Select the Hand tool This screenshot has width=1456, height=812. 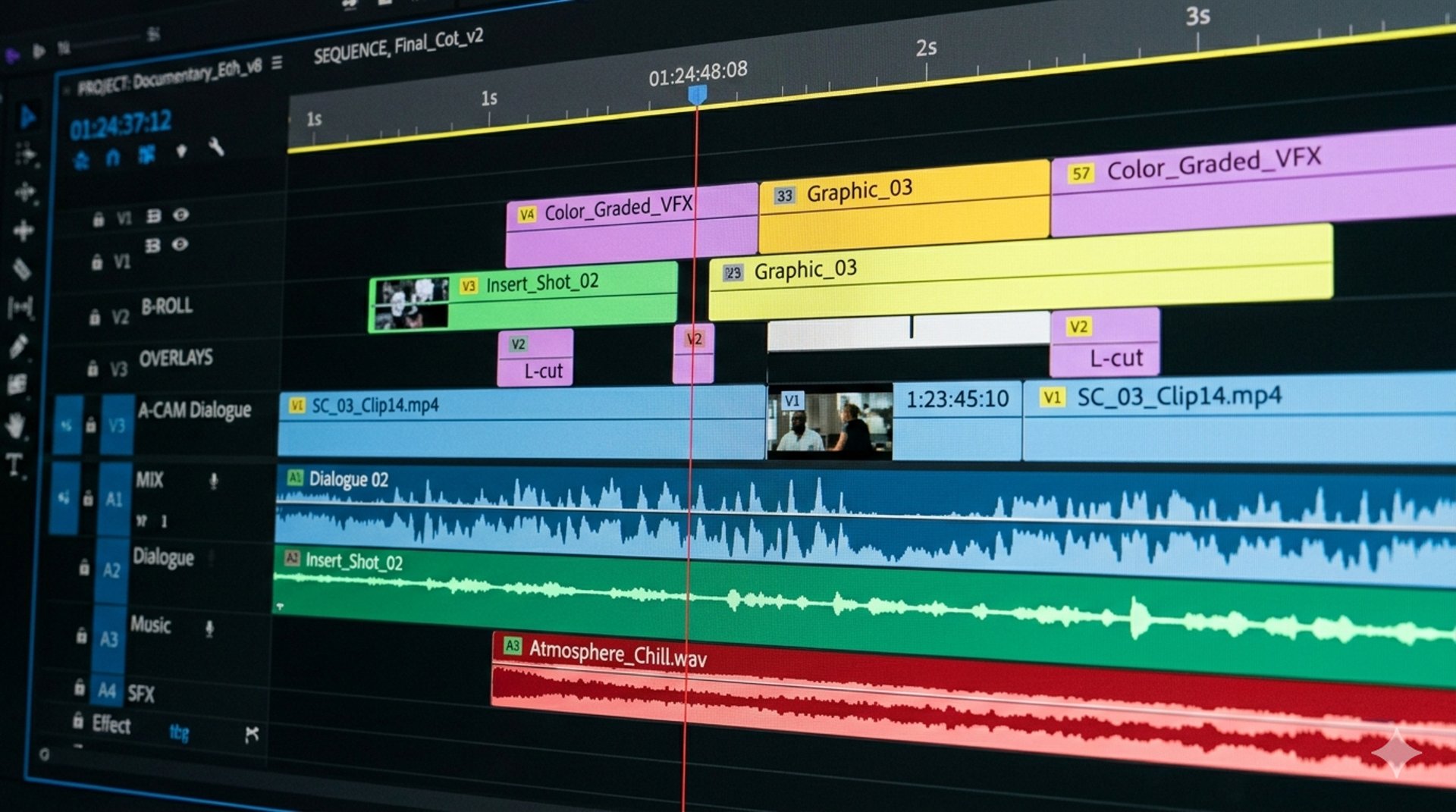(x=15, y=425)
